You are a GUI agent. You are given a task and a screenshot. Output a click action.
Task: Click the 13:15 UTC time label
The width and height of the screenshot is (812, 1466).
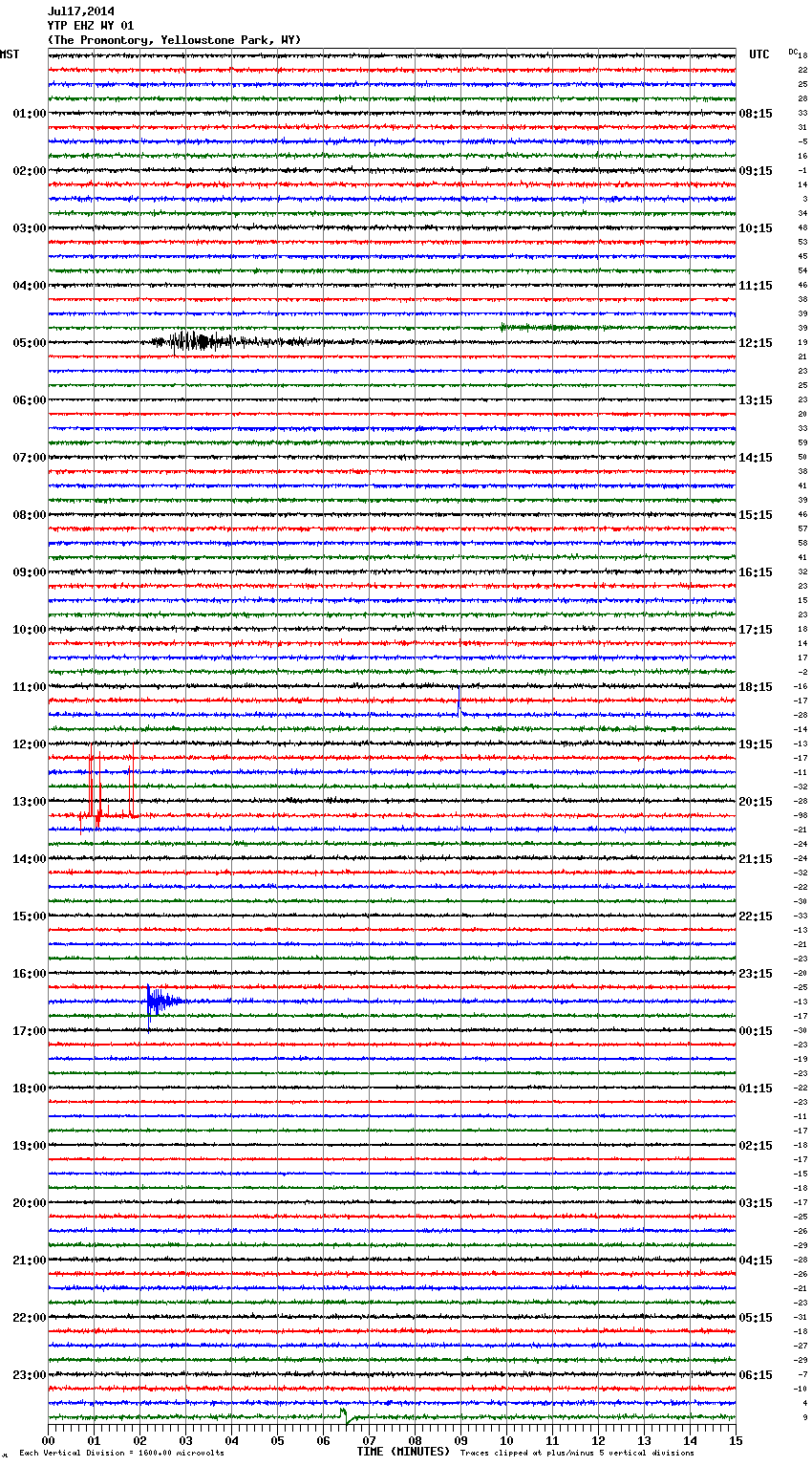tap(756, 400)
